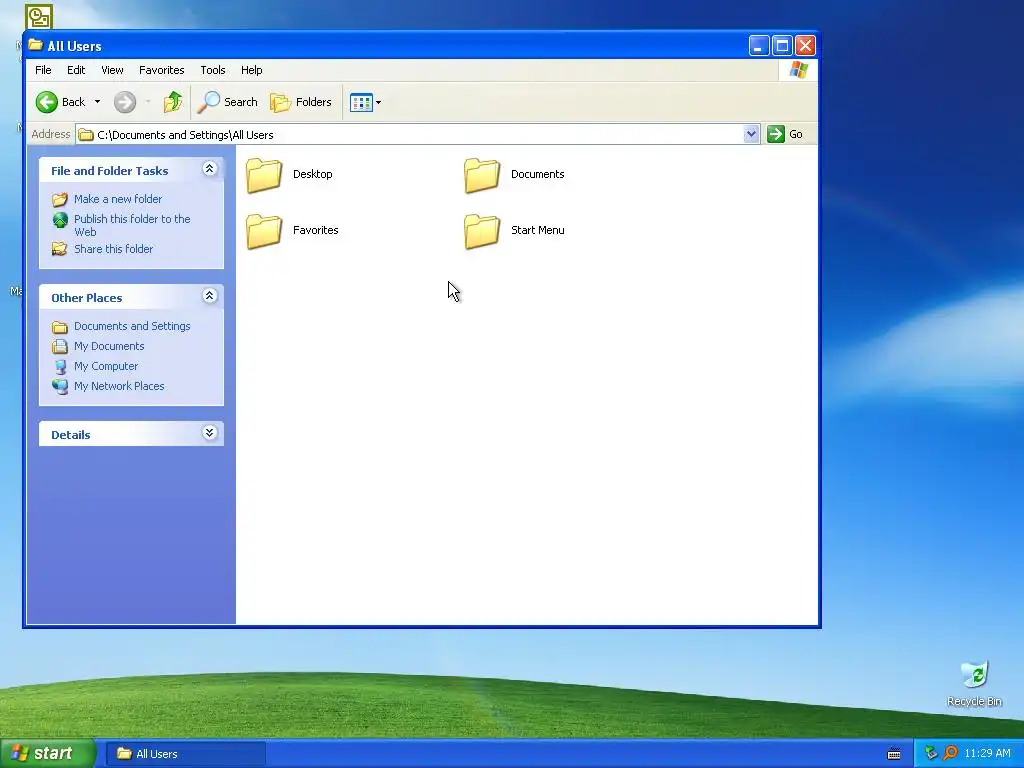The width and height of the screenshot is (1024, 768).
Task: Open My Documents from Other Places
Action: [x=109, y=346]
